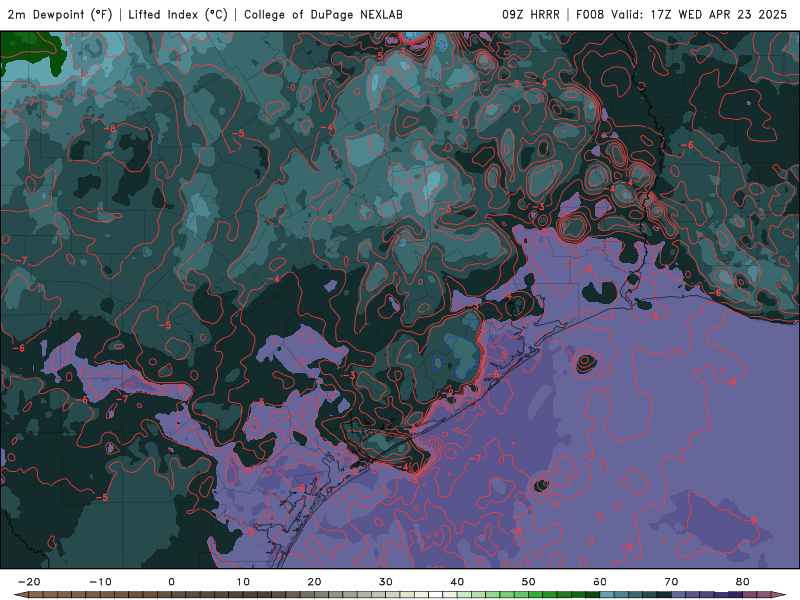
Task: Click the 70 tick label on color scale
Action: point(671,582)
